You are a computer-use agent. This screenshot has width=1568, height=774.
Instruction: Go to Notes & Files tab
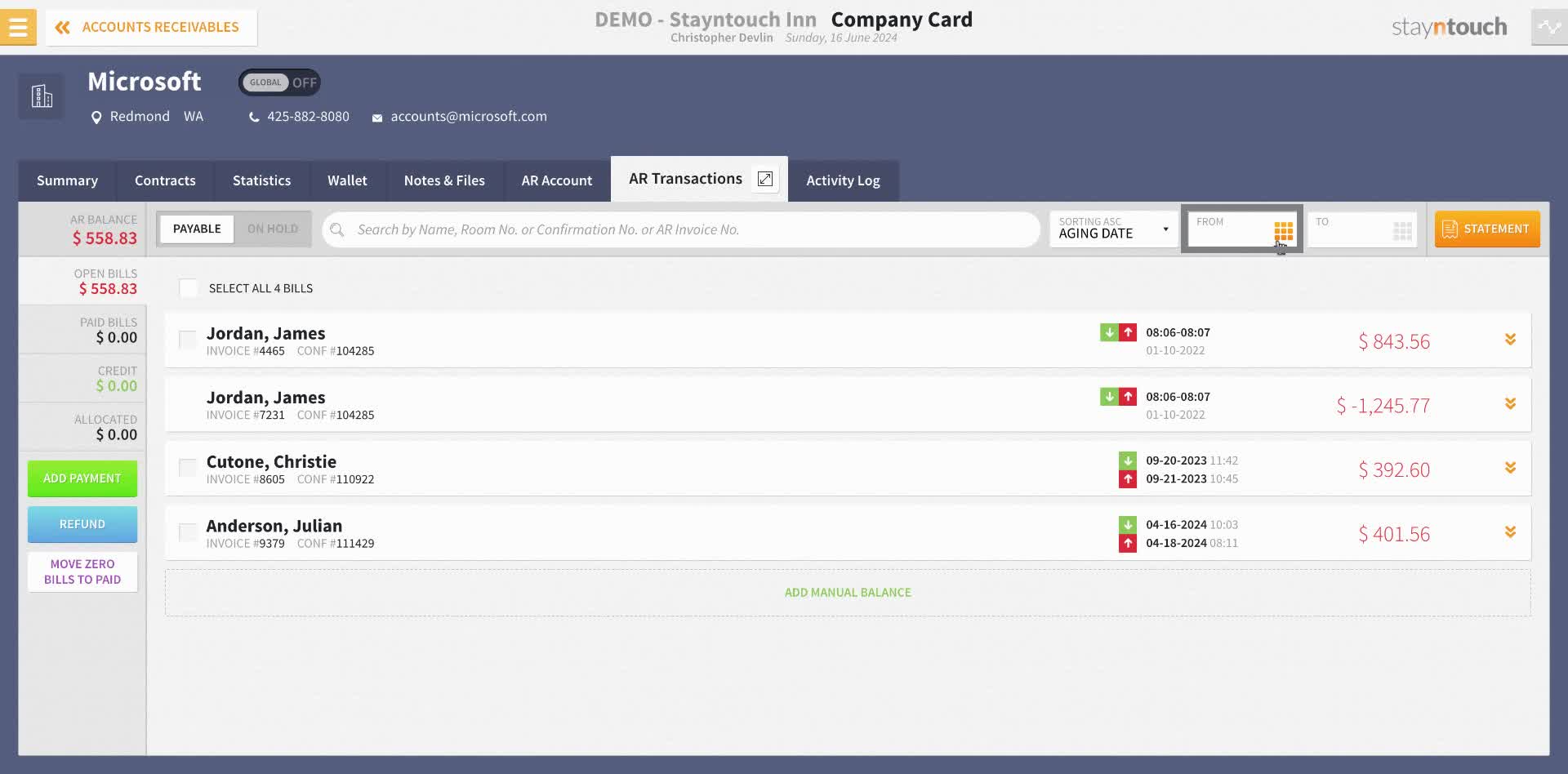[x=444, y=180]
